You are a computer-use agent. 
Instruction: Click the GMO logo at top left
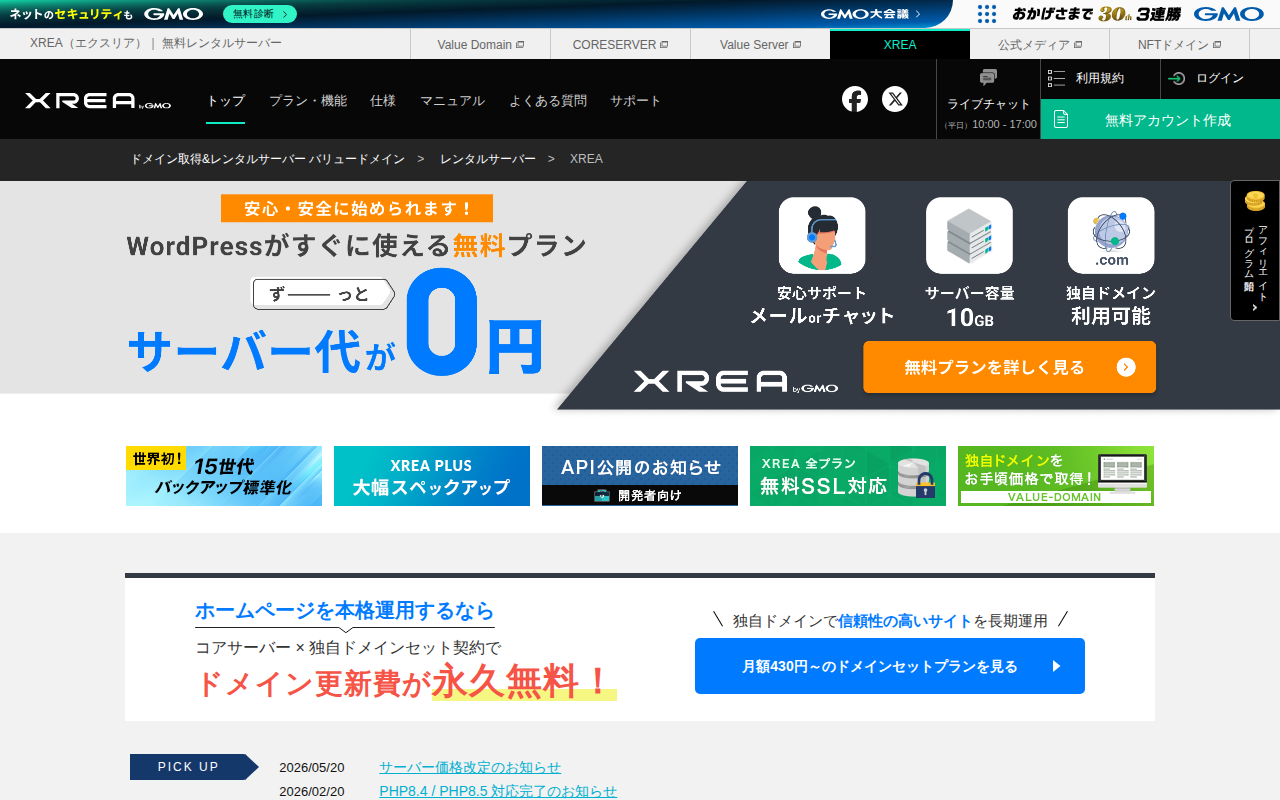pyautogui.click(x=173, y=14)
